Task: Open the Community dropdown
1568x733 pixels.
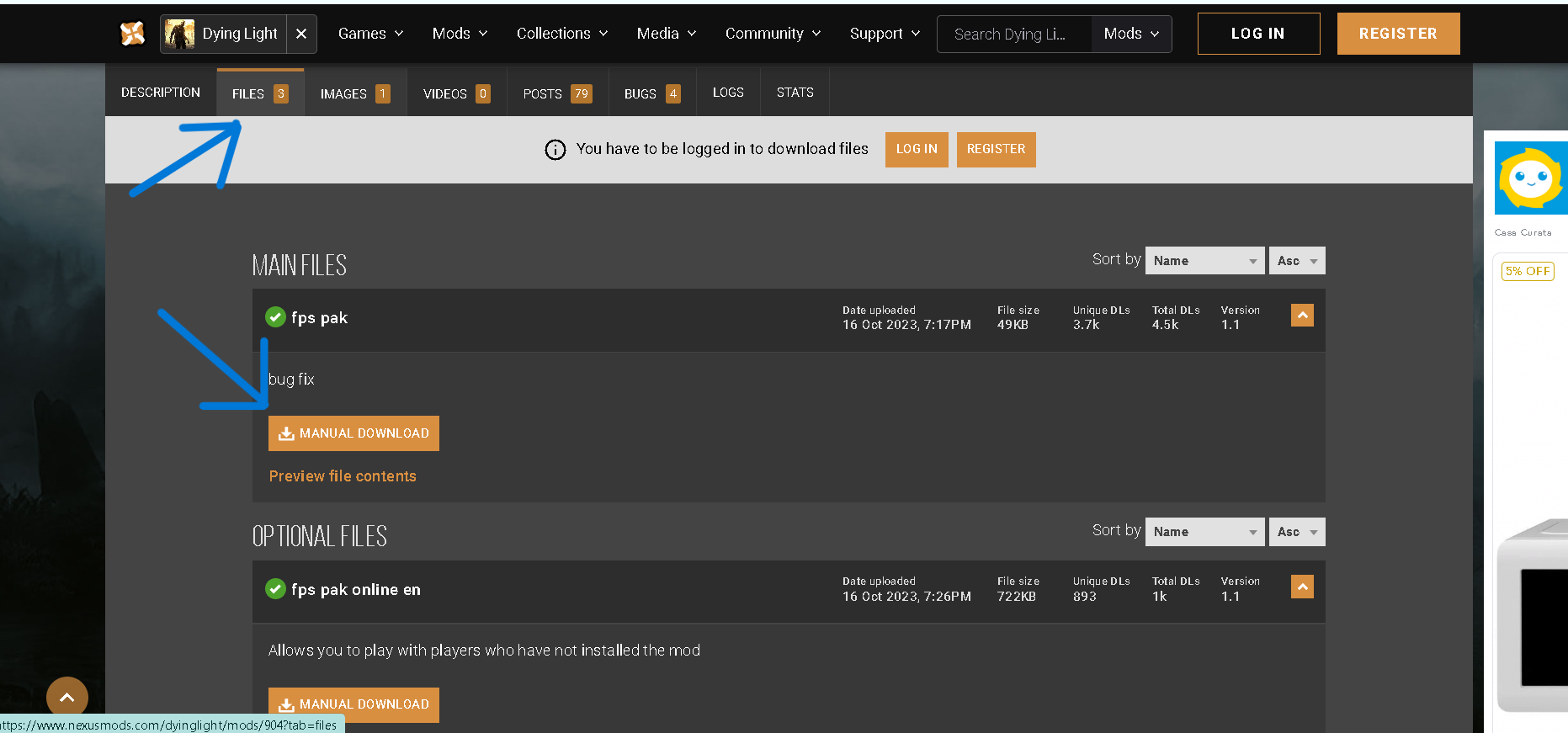Action: pyautogui.click(x=773, y=34)
